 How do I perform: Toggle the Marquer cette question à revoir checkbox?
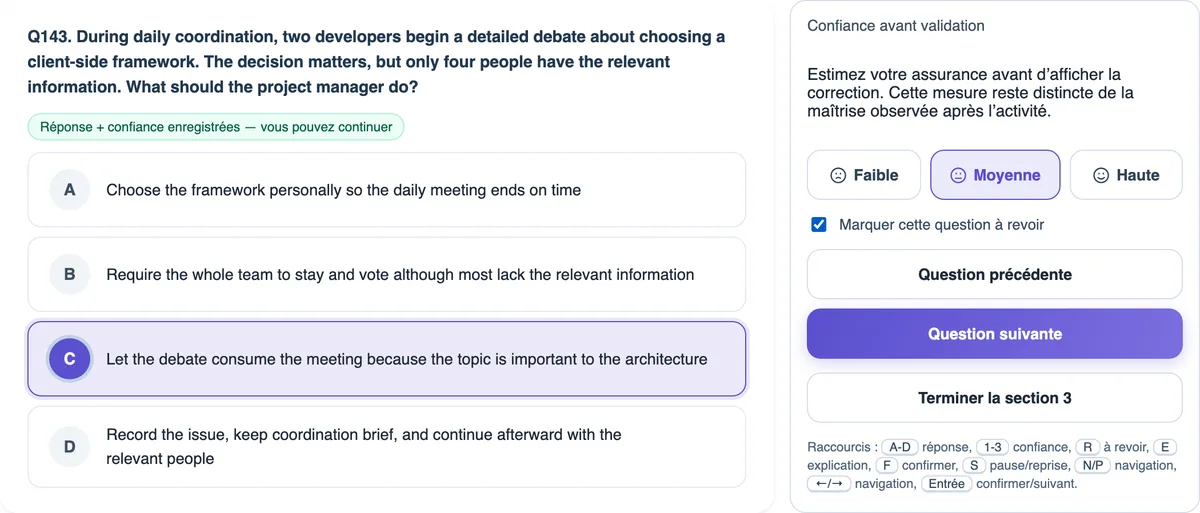pyautogui.click(x=819, y=225)
